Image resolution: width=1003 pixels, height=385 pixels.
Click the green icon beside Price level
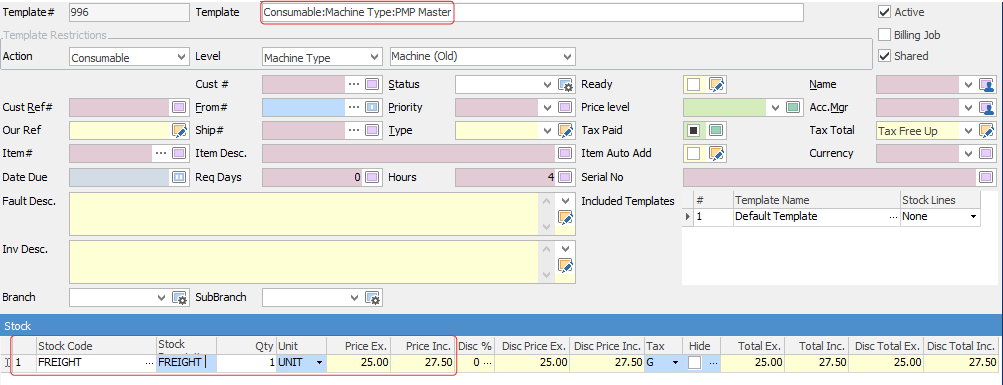click(x=793, y=107)
